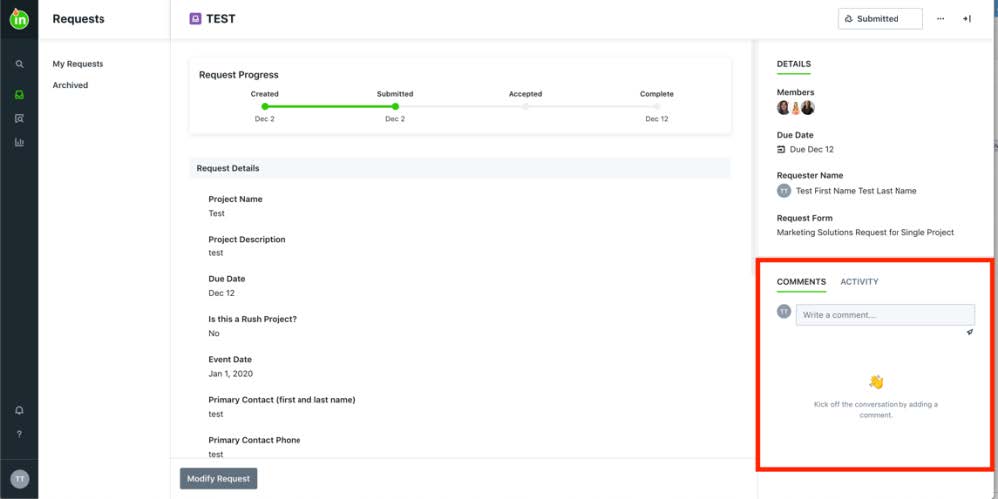Click into the Write a comment field
The width and height of the screenshot is (998, 499).
pos(884,315)
